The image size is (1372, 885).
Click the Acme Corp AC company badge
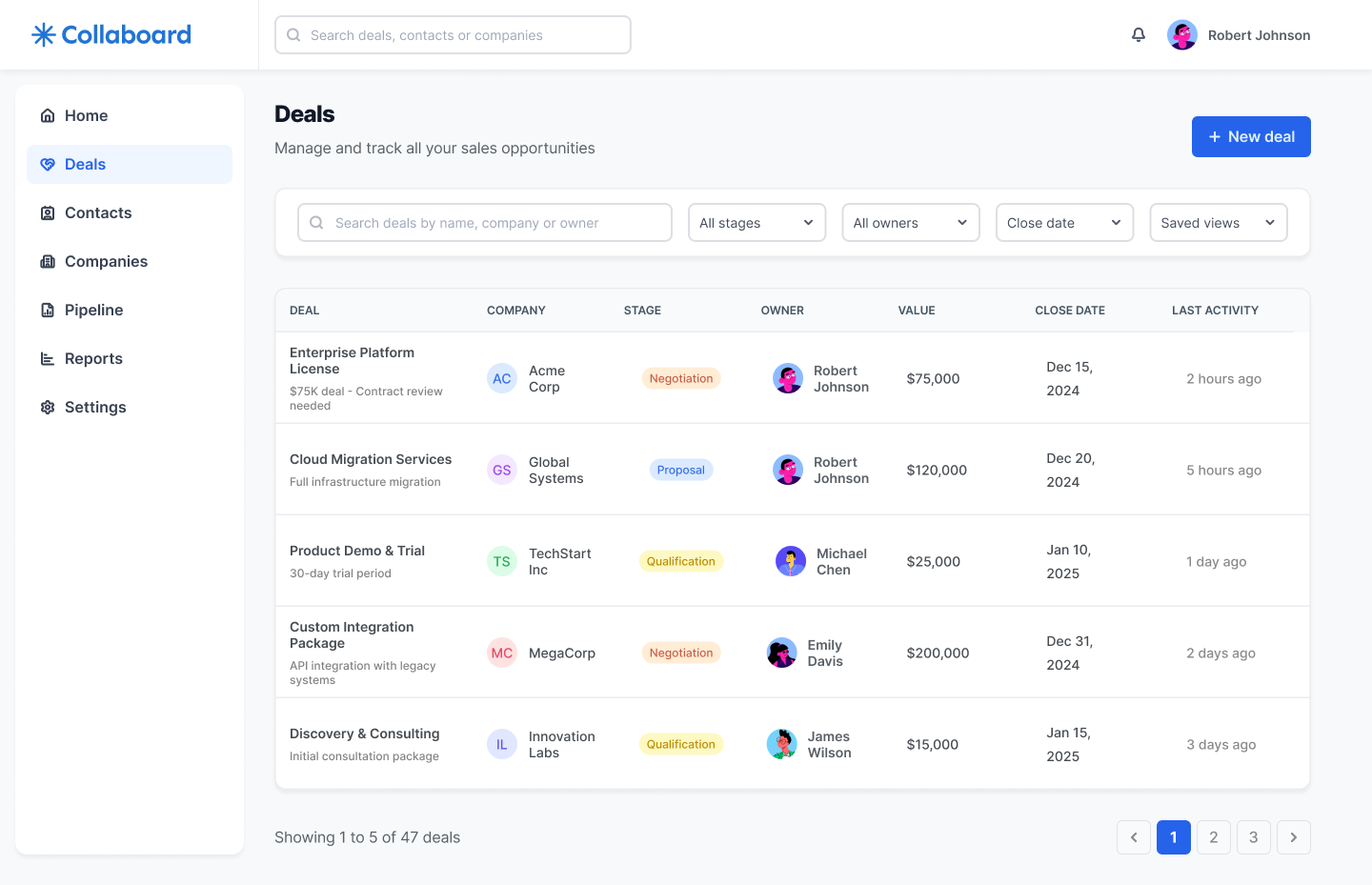coord(501,379)
